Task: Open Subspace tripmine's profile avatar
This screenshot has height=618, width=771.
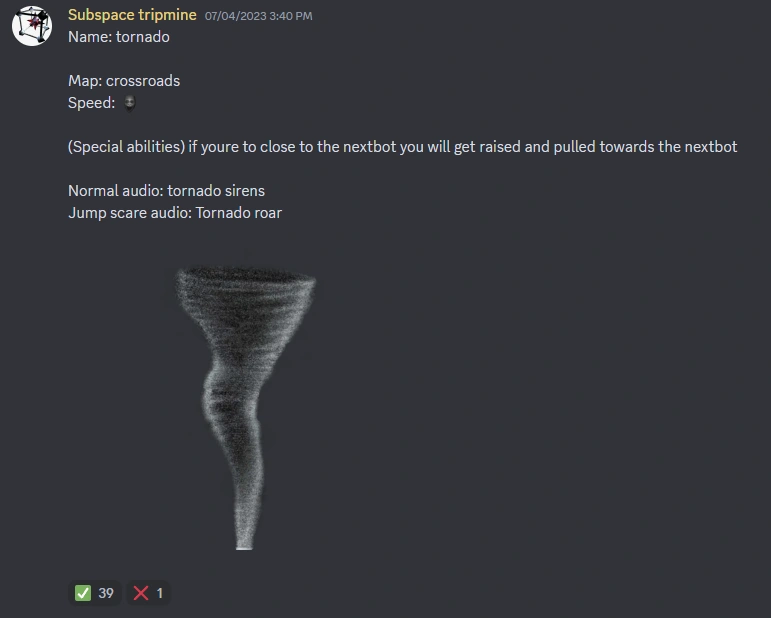Action: [x=32, y=26]
